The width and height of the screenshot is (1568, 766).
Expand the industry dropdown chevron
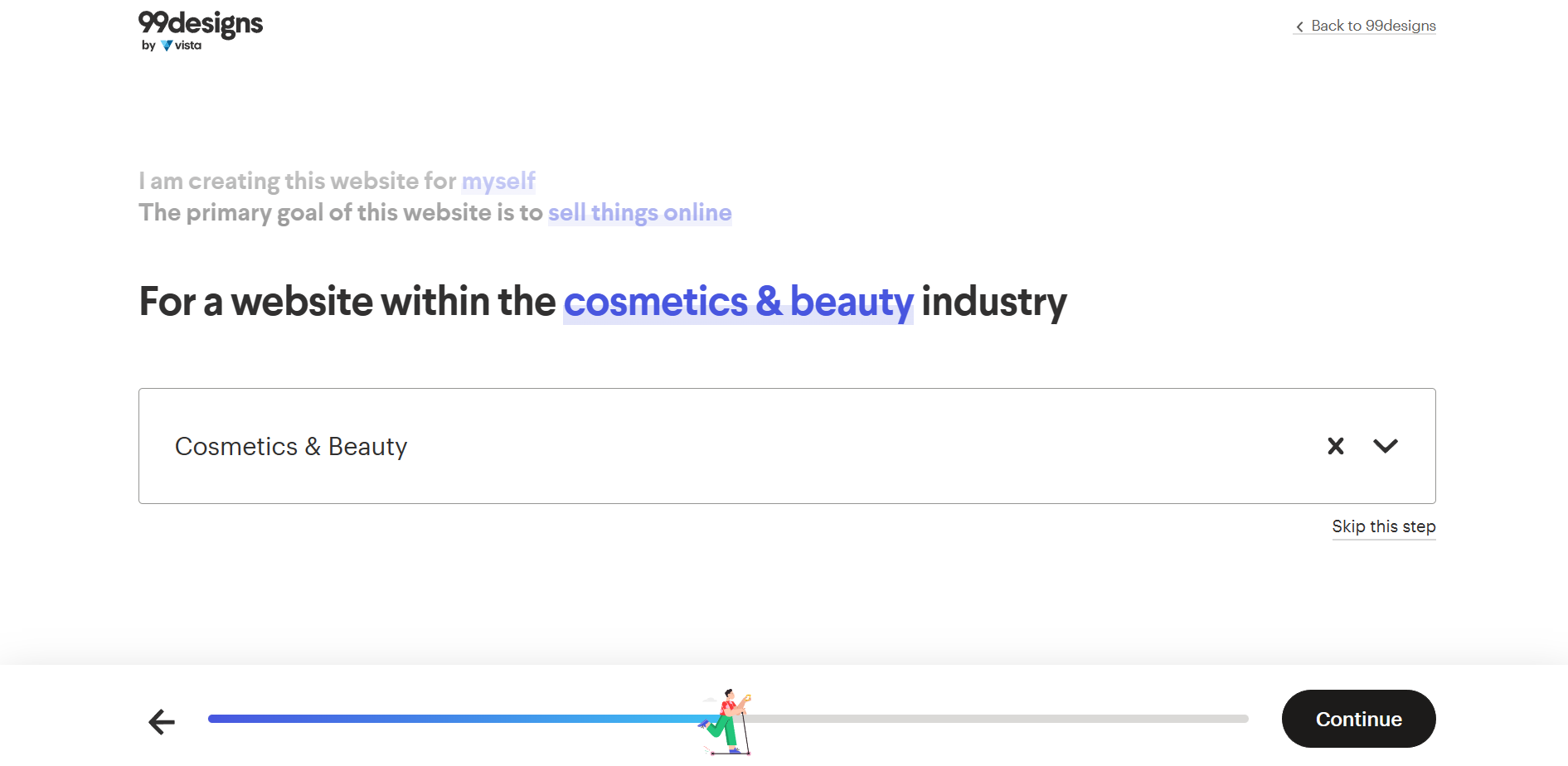tap(1385, 446)
